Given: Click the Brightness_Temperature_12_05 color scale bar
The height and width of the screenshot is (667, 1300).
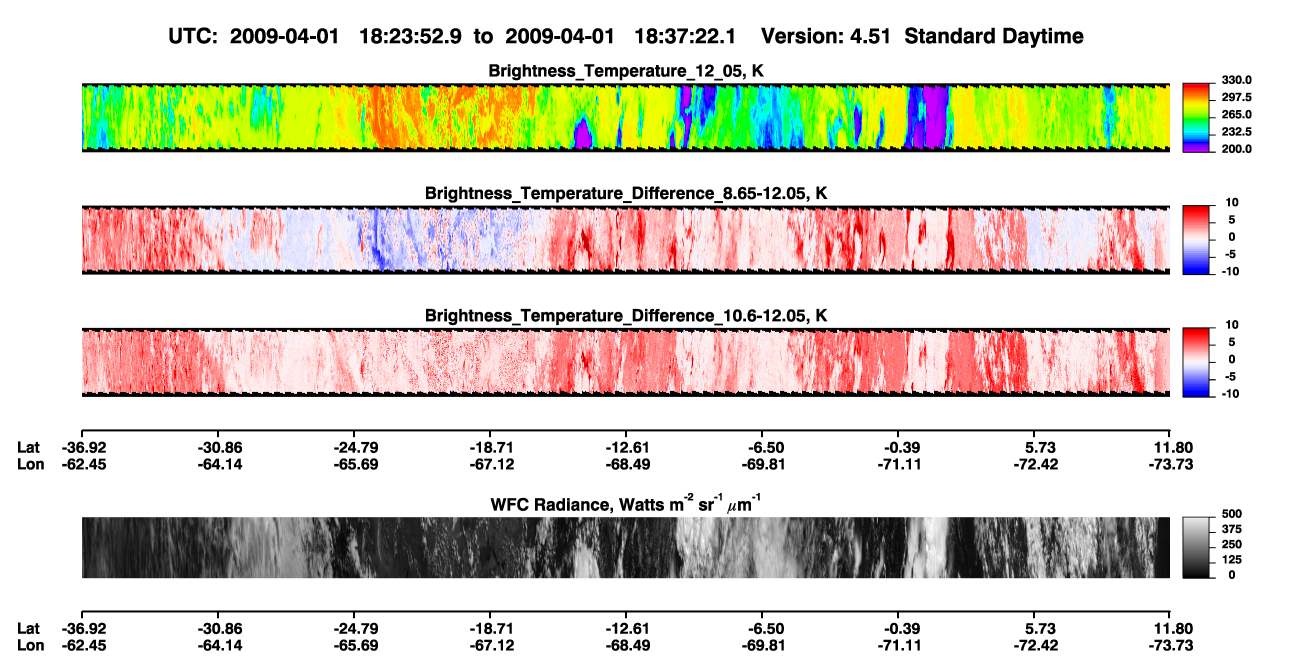Looking at the screenshot, I should click(1195, 116).
